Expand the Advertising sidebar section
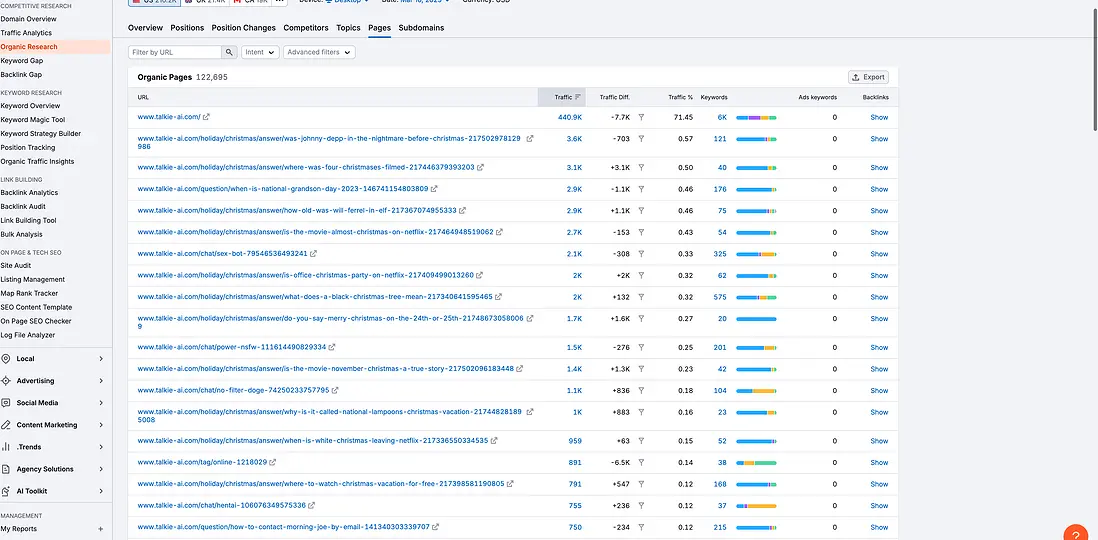Screen dimensions: 1098x540 [101, 381]
